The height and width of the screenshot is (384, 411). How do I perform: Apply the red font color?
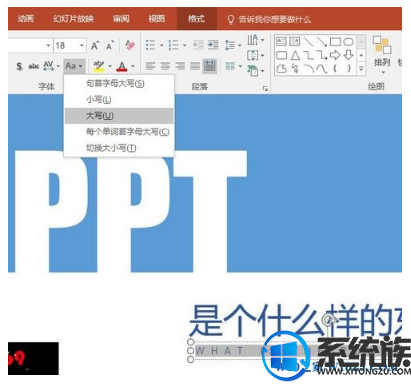click(x=122, y=66)
